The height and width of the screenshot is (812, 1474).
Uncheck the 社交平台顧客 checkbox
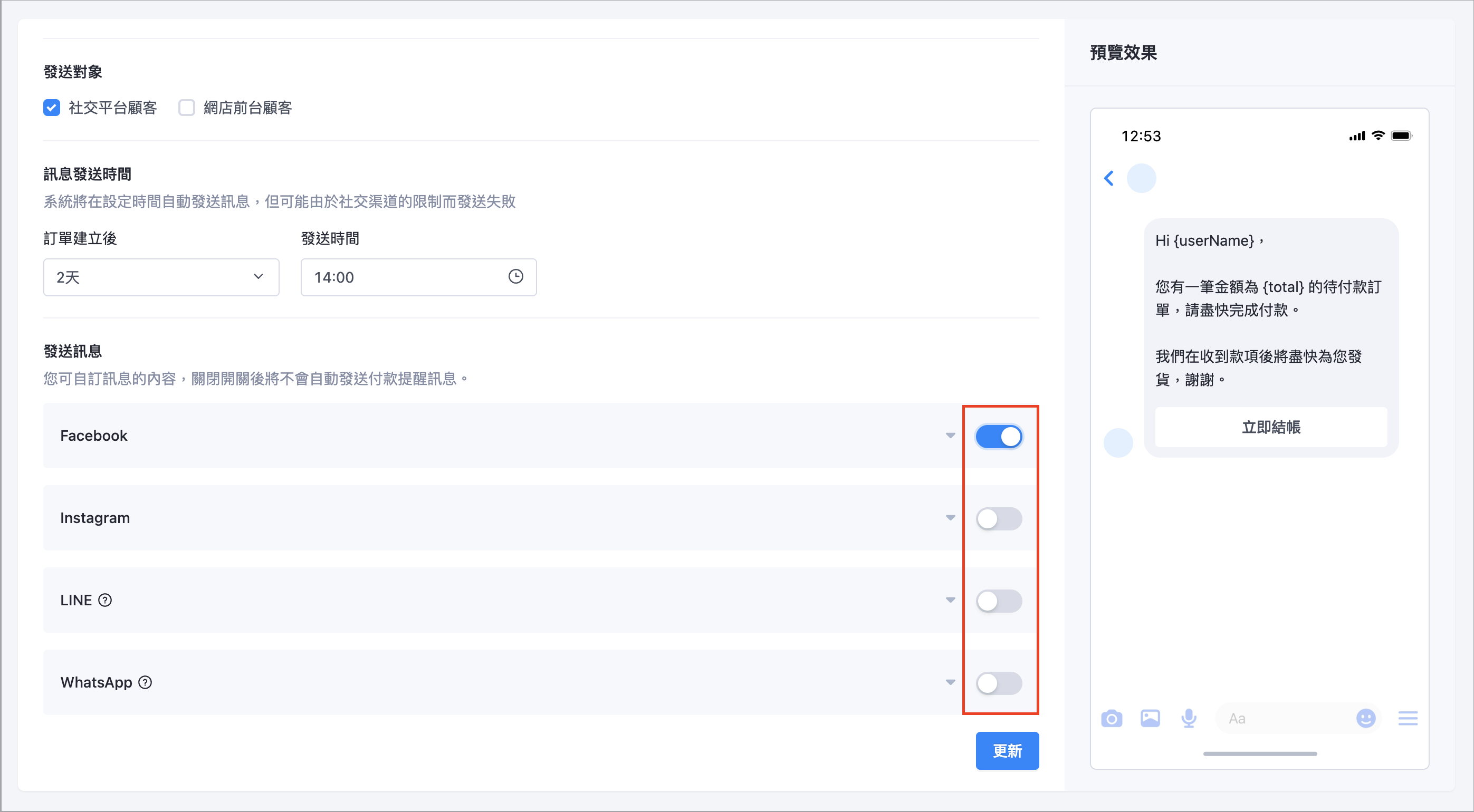pos(52,108)
